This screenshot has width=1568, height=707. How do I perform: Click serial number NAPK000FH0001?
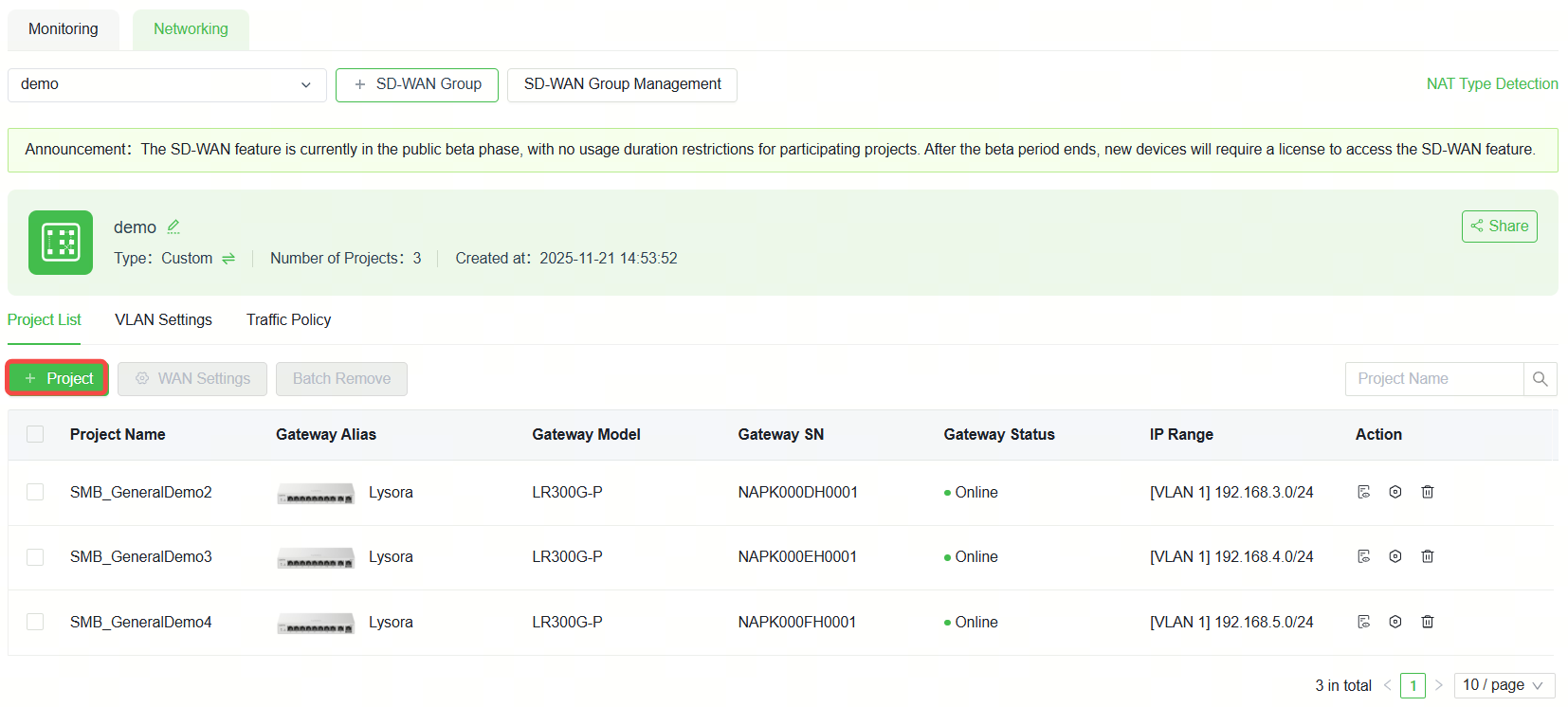pyautogui.click(x=797, y=622)
